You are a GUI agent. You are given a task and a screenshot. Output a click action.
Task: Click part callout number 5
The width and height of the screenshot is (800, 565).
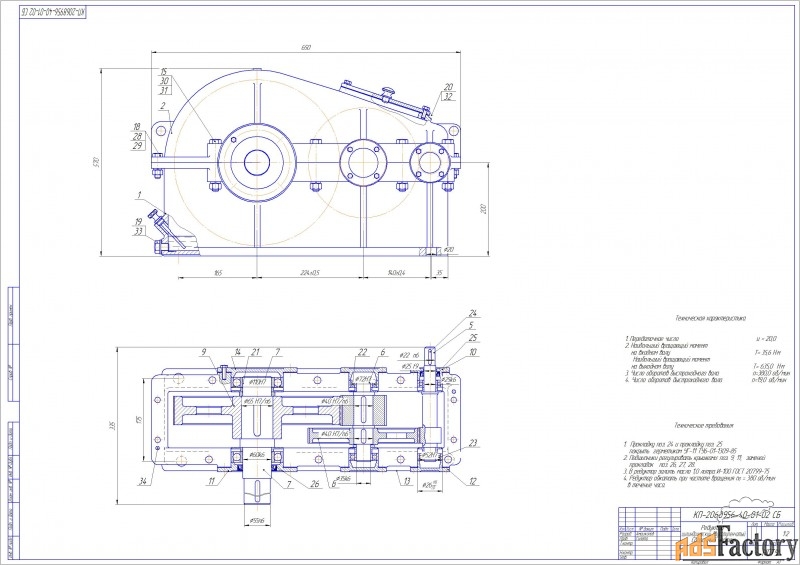[472, 325]
